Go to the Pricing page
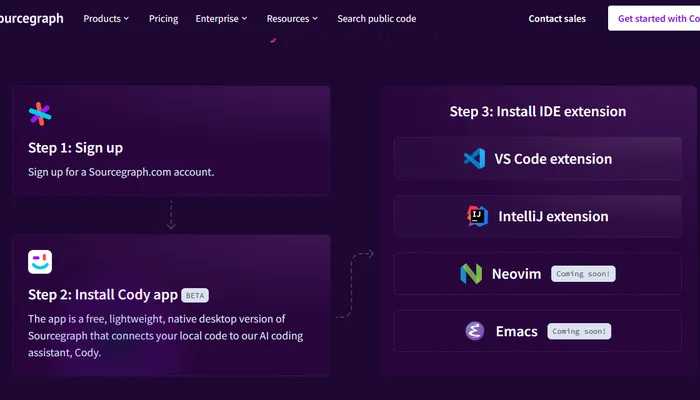Viewport: 700px width, 400px height. point(164,18)
